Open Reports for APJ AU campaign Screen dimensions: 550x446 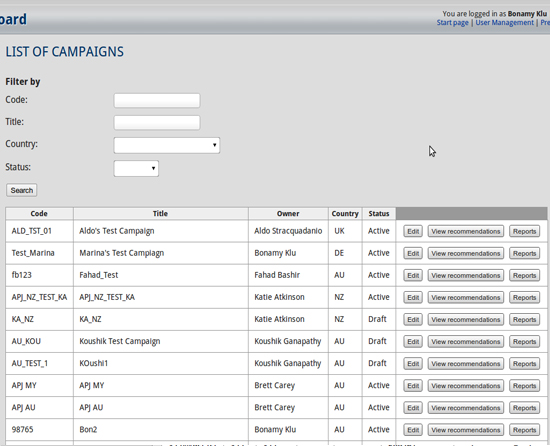[x=524, y=408]
